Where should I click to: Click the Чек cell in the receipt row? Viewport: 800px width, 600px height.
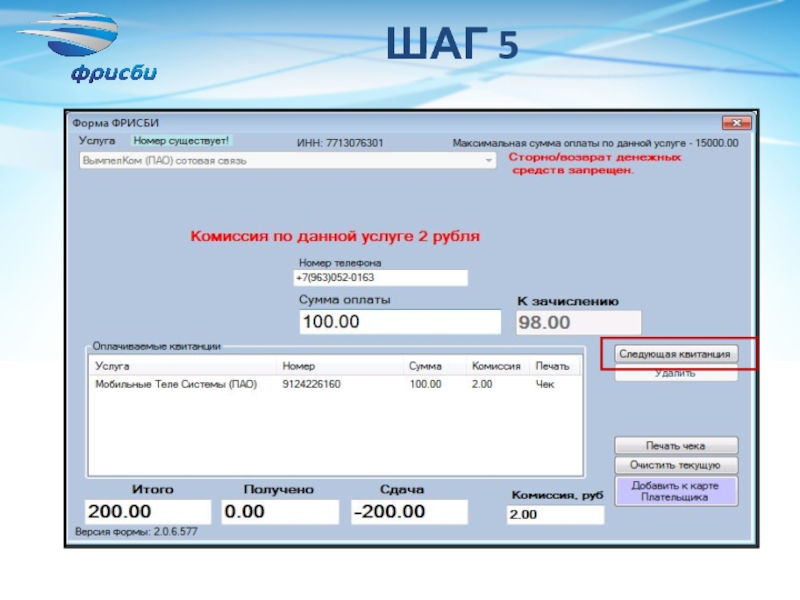point(544,384)
